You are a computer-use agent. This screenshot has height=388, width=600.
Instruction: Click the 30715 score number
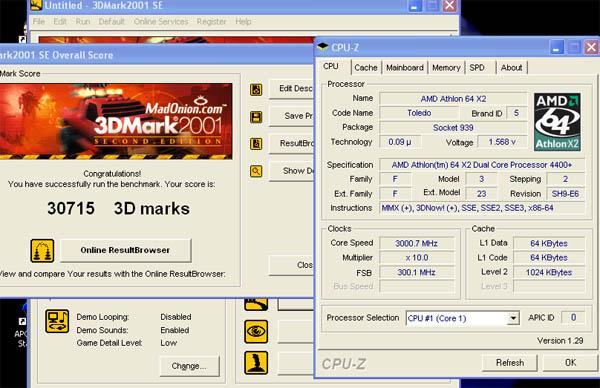pyautogui.click(x=71, y=209)
